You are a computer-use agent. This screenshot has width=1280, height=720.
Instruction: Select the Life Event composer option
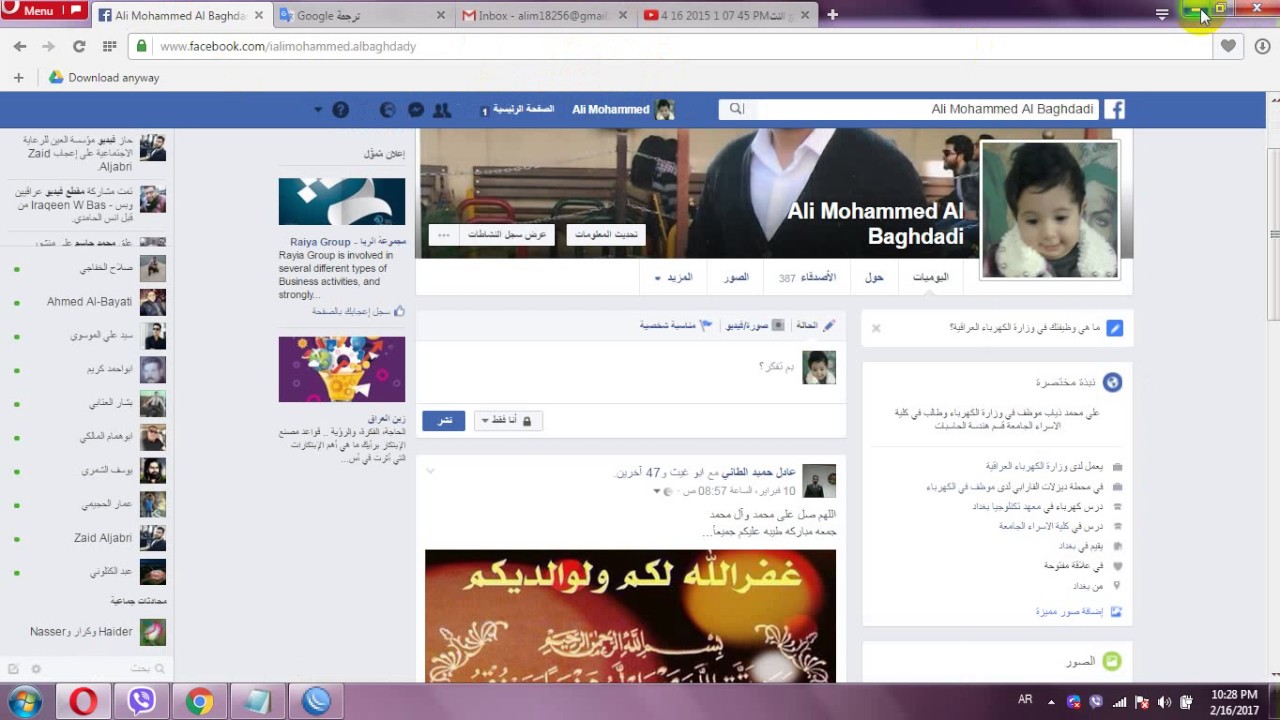pos(676,325)
